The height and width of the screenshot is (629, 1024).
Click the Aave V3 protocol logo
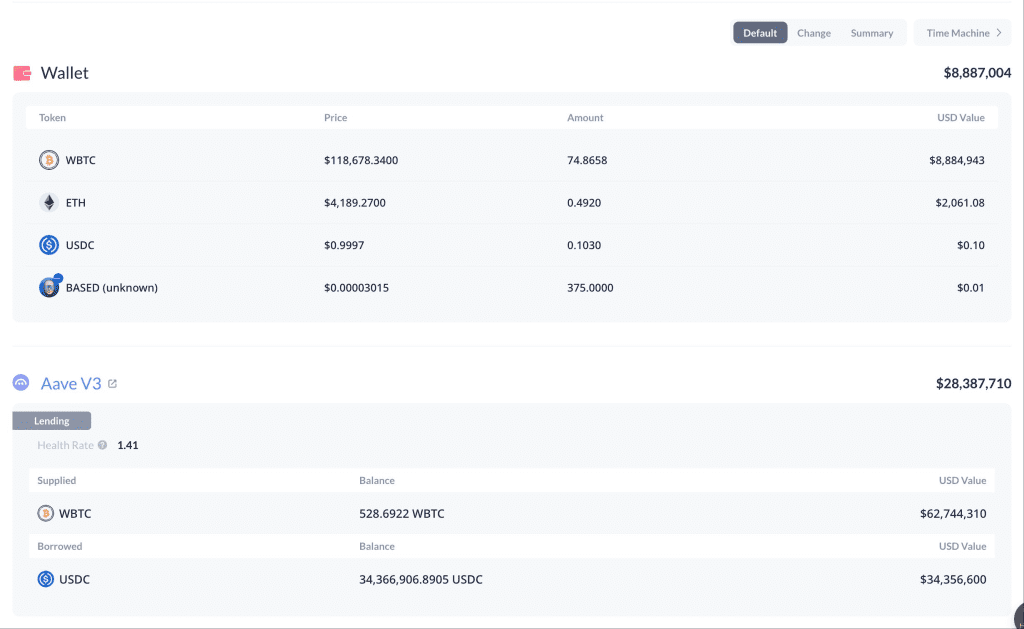click(x=21, y=383)
